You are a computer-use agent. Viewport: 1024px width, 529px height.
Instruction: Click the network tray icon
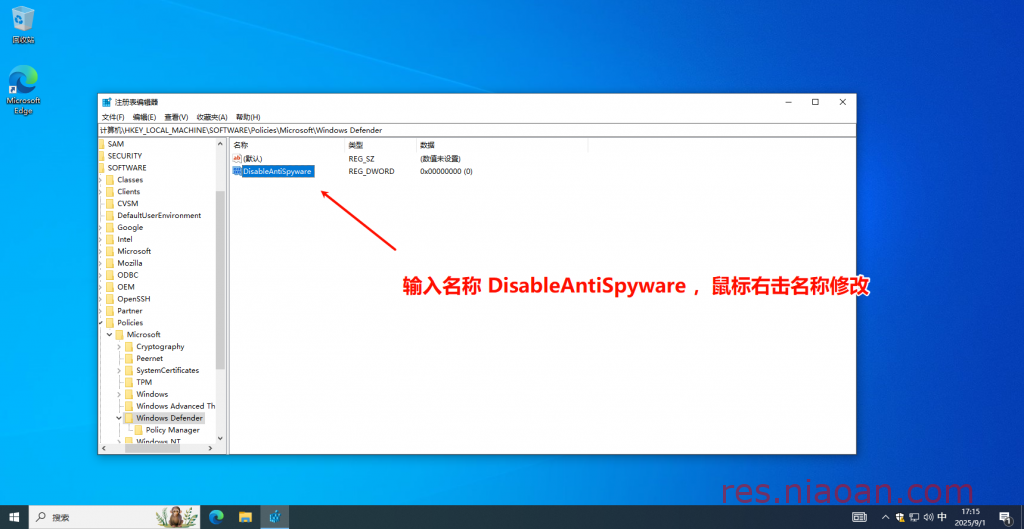pos(914,517)
